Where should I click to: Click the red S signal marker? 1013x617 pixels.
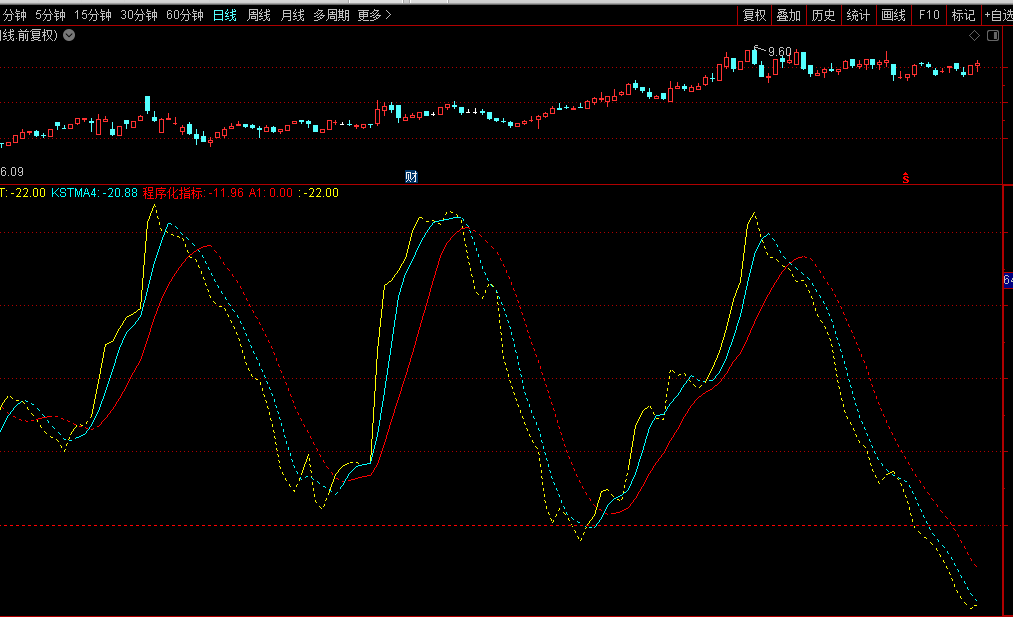[906, 178]
